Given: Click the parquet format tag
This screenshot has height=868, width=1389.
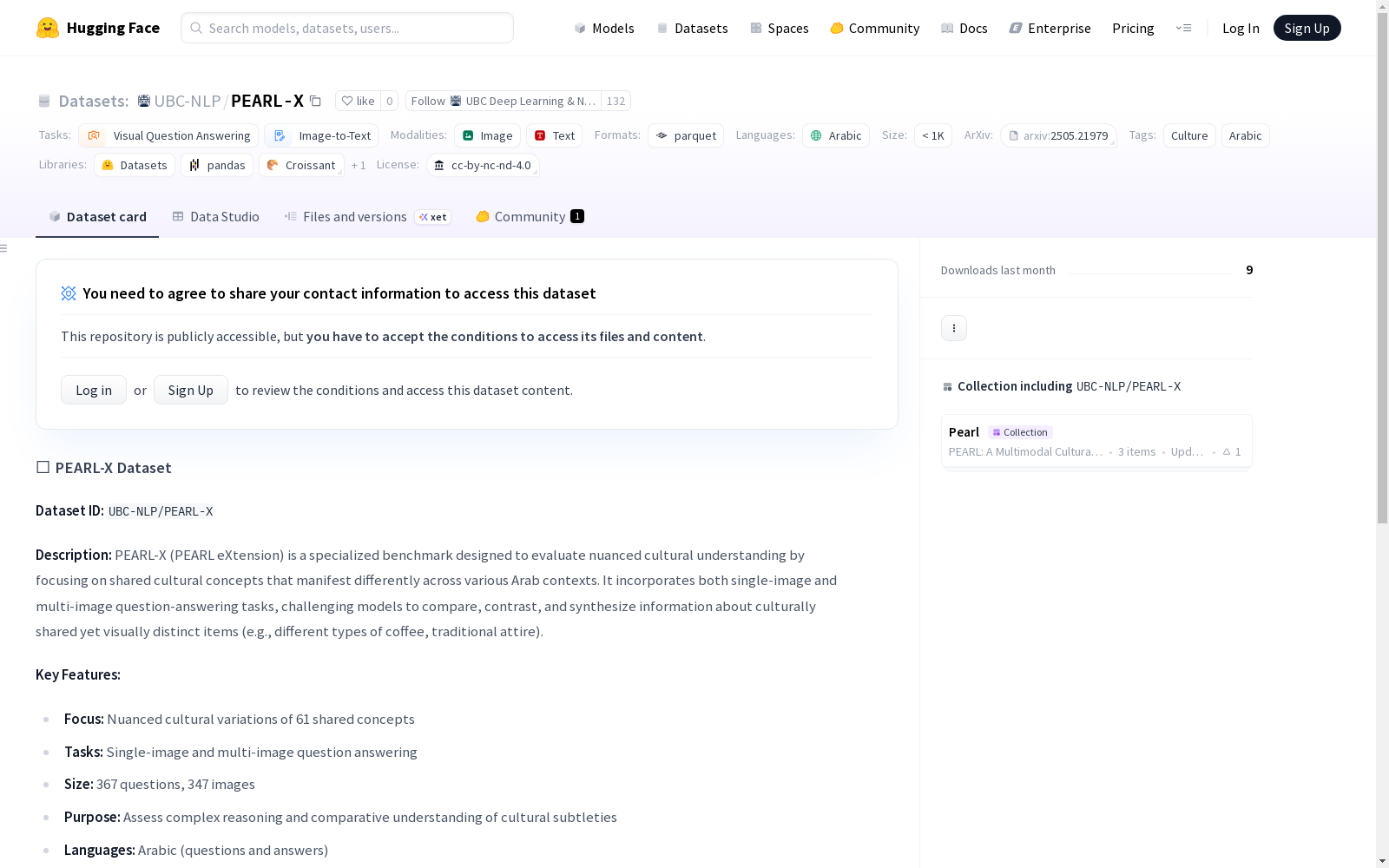Looking at the screenshot, I should pos(686,135).
